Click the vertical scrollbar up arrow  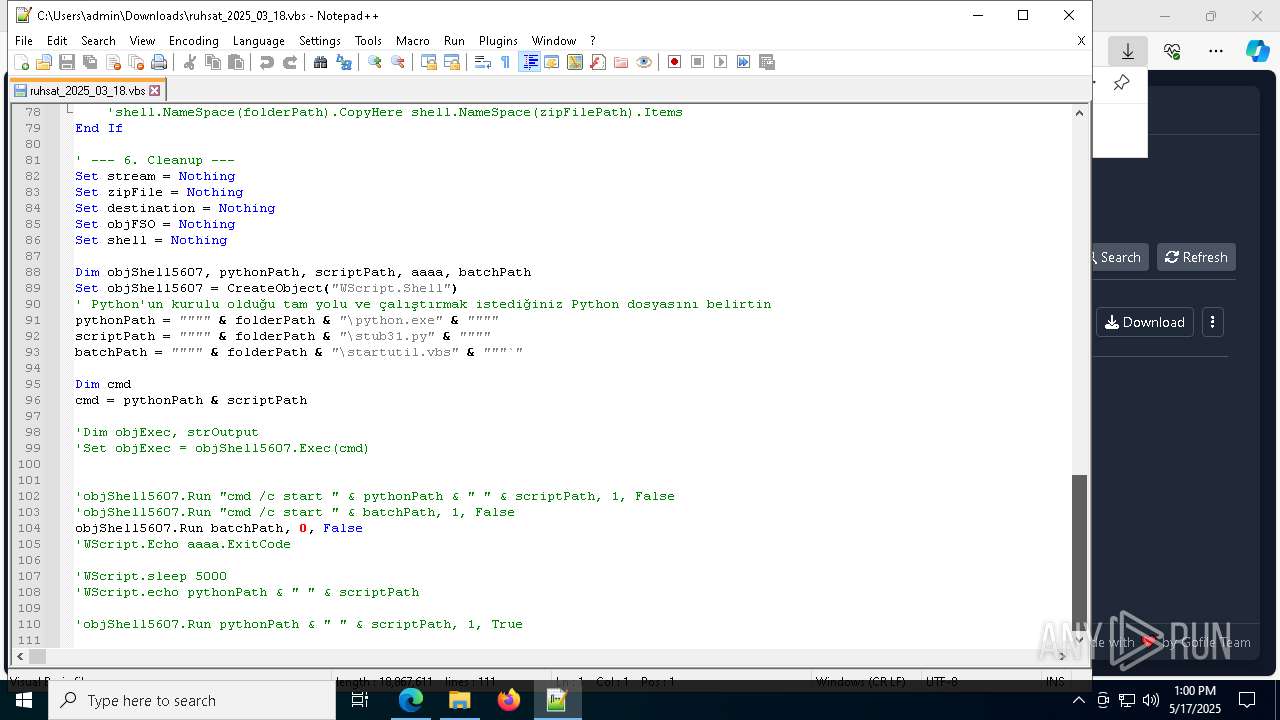(1079, 112)
